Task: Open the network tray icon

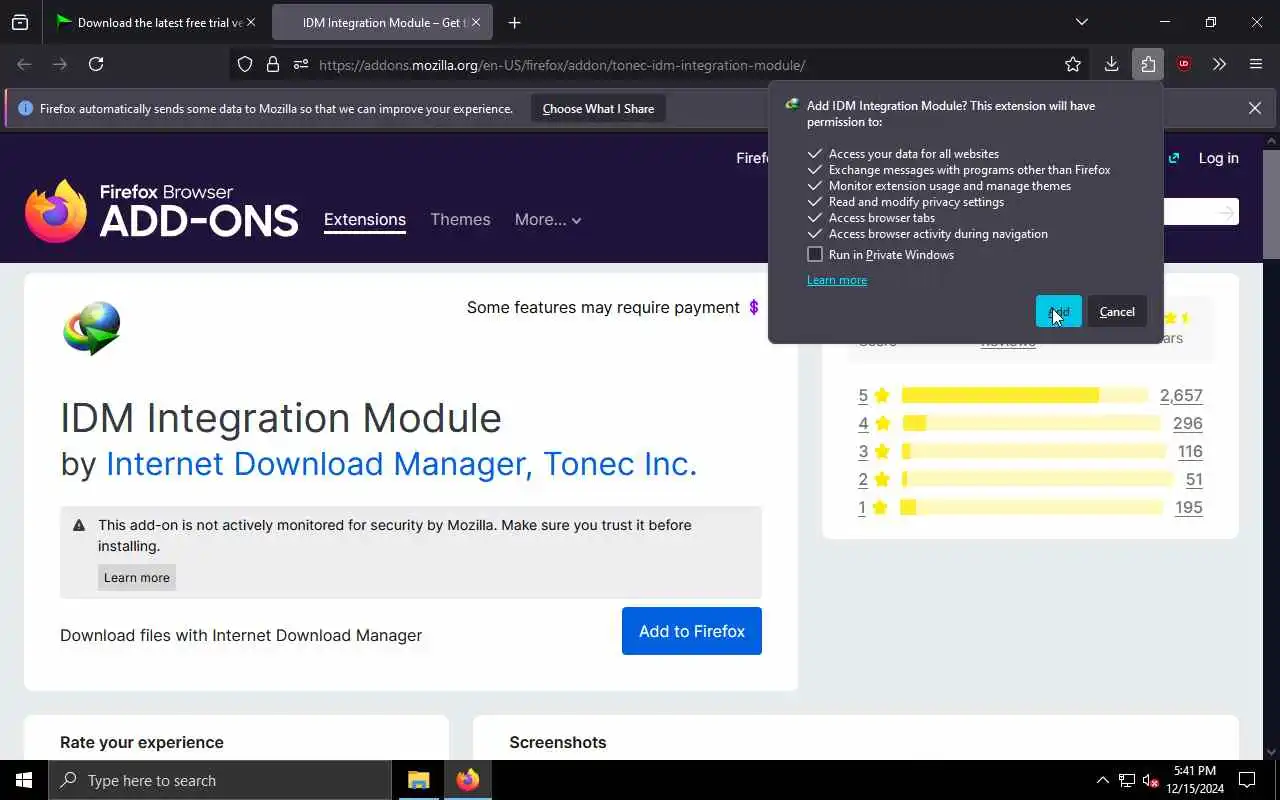Action: [x=1126, y=780]
